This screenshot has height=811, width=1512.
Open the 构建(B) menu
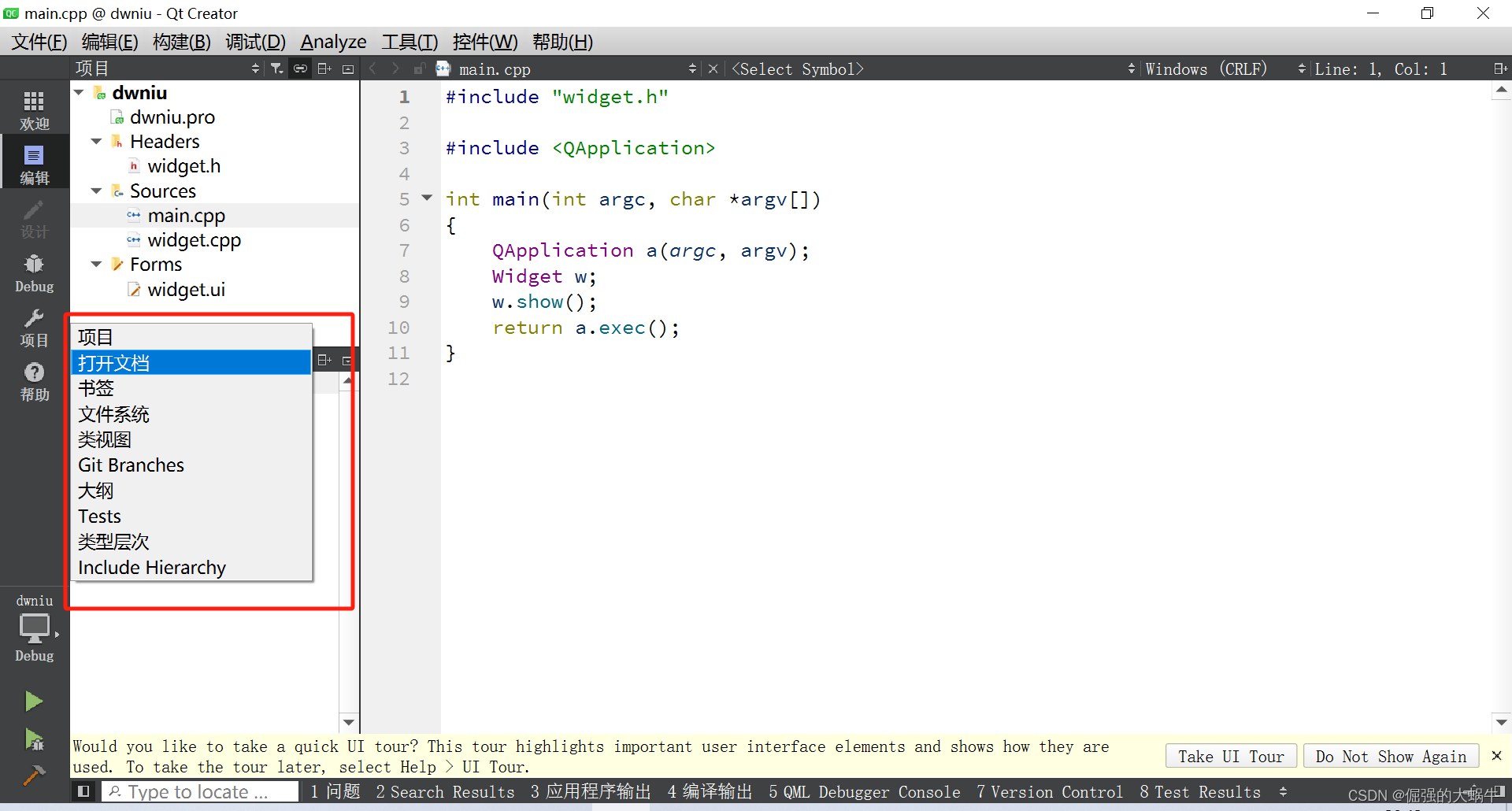pos(182,42)
